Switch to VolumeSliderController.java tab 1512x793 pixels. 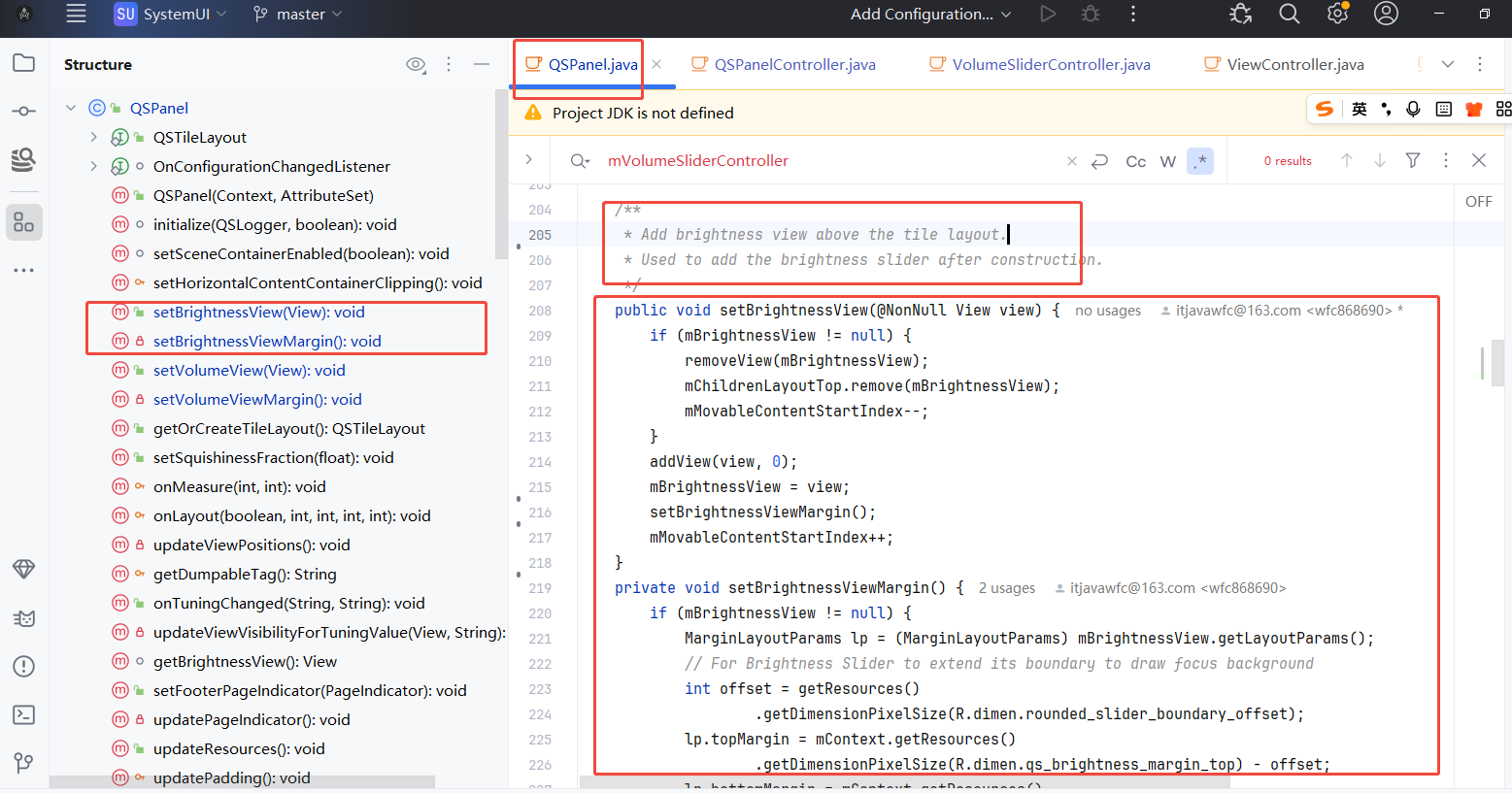point(1040,64)
